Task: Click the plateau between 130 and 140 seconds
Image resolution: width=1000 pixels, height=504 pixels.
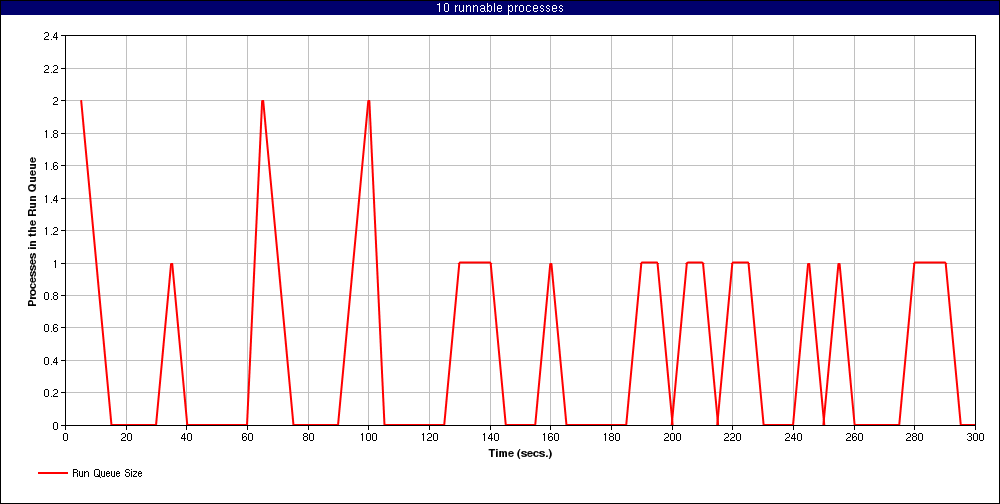Action: pos(474,262)
